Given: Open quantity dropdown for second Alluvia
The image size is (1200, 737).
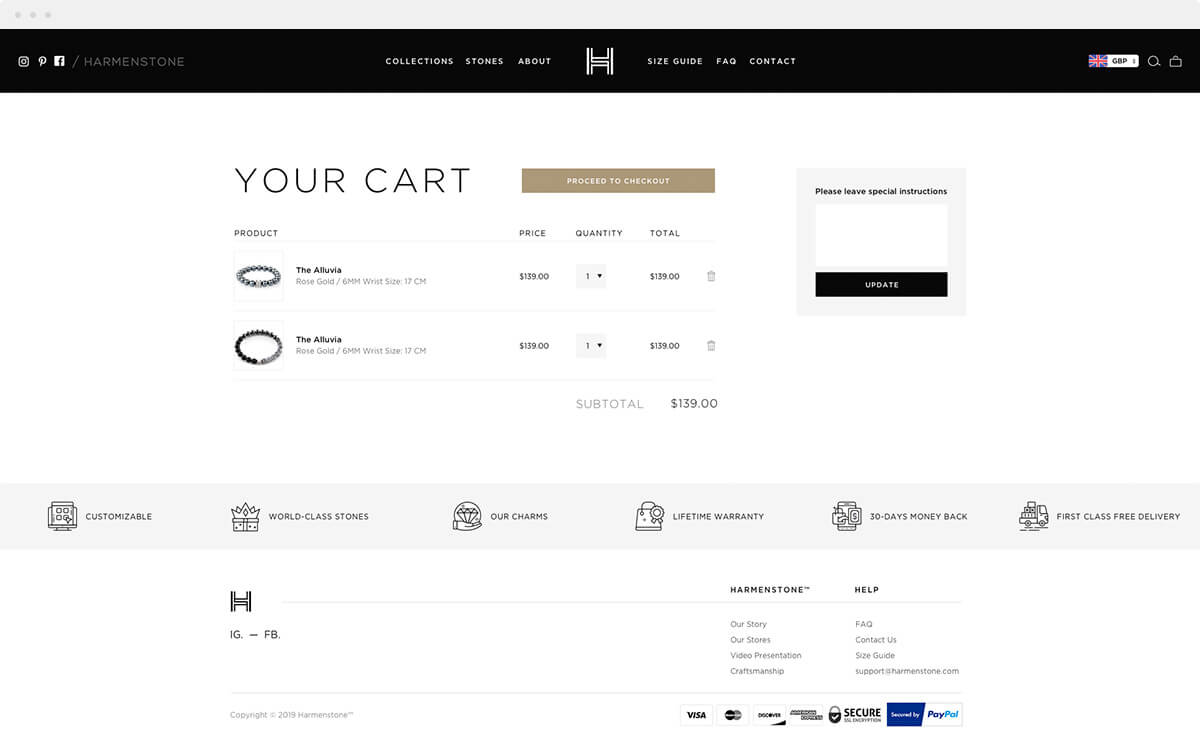Looking at the screenshot, I should pyautogui.click(x=591, y=346).
